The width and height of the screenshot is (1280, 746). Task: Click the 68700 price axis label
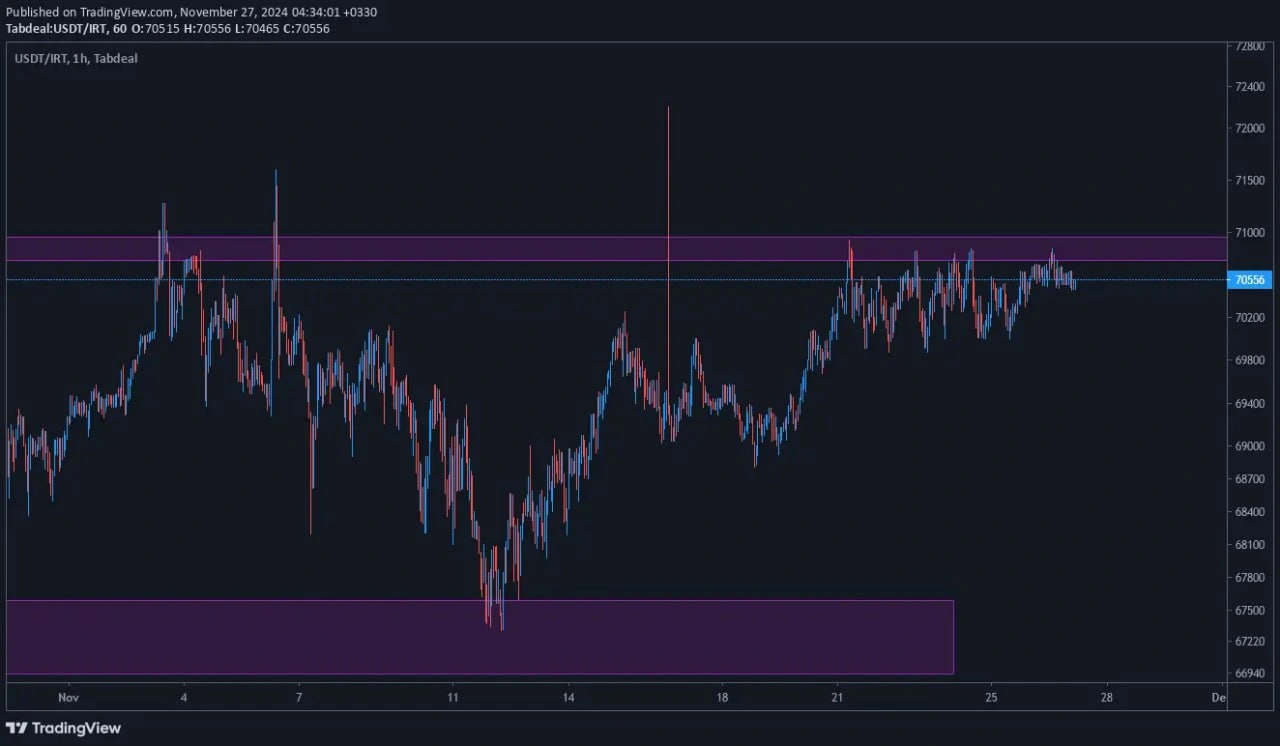pos(1250,480)
